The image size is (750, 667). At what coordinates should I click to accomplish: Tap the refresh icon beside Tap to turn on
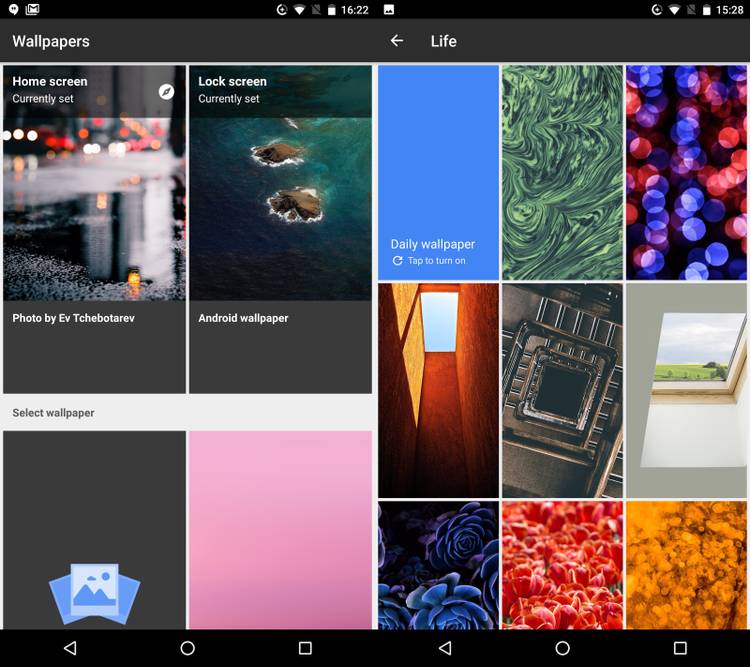click(397, 261)
